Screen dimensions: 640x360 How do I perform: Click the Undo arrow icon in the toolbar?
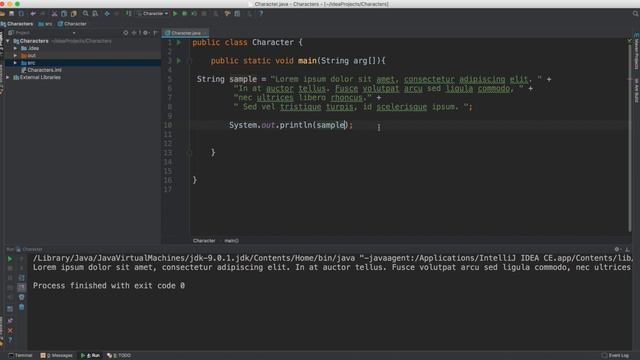coord(33,13)
